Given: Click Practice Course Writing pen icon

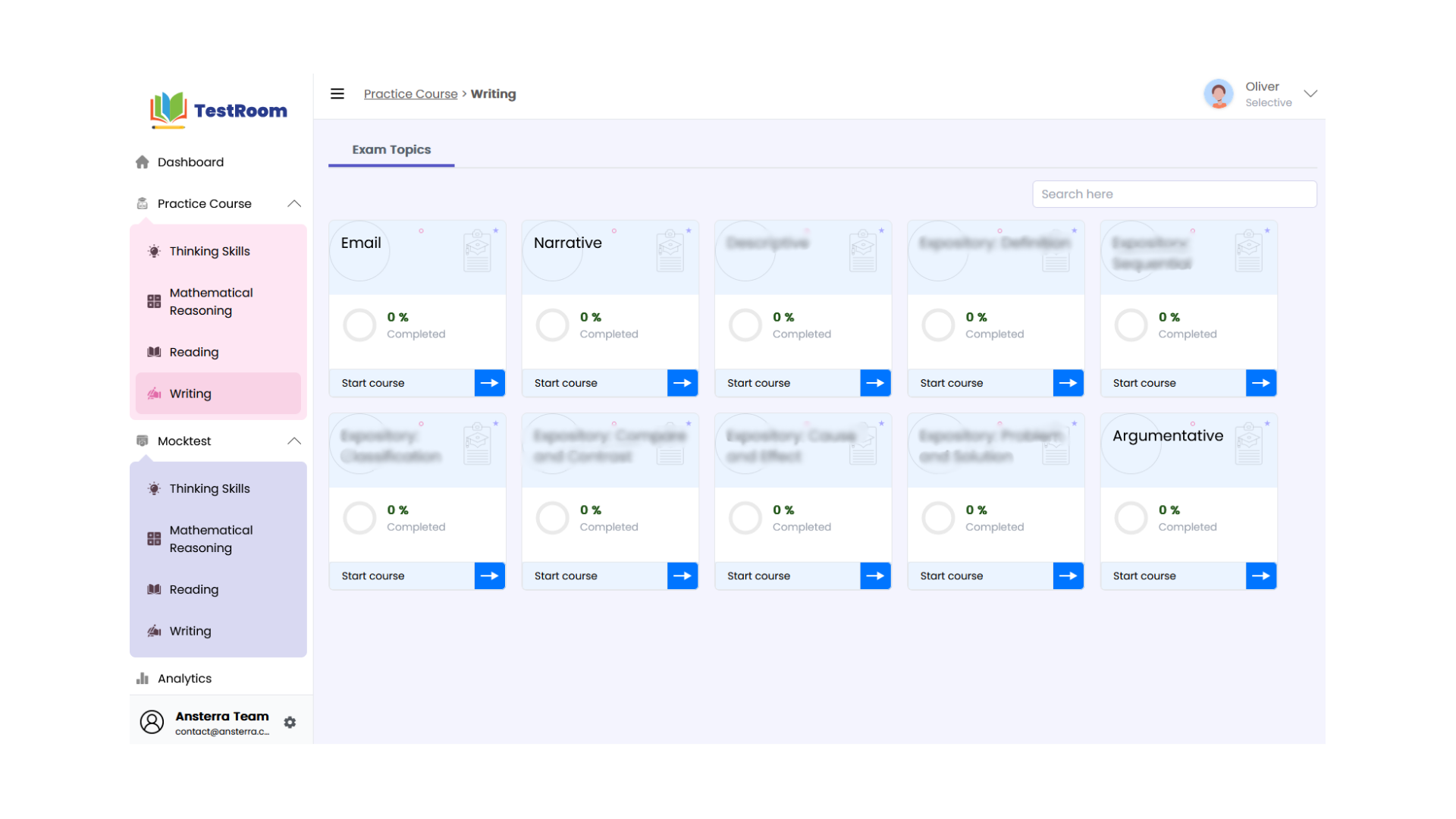Looking at the screenshot, I should (x=154, y=394).
